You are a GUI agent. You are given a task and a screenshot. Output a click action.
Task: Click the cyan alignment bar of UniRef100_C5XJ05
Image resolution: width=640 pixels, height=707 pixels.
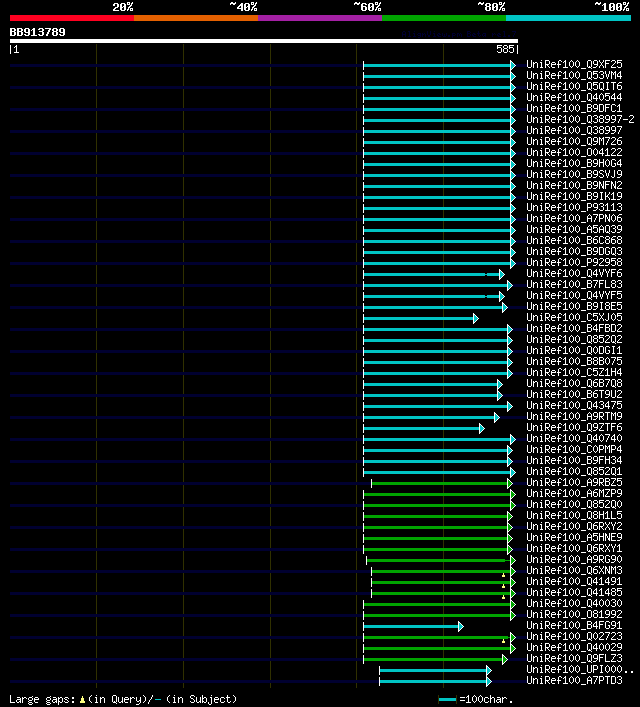420,318
